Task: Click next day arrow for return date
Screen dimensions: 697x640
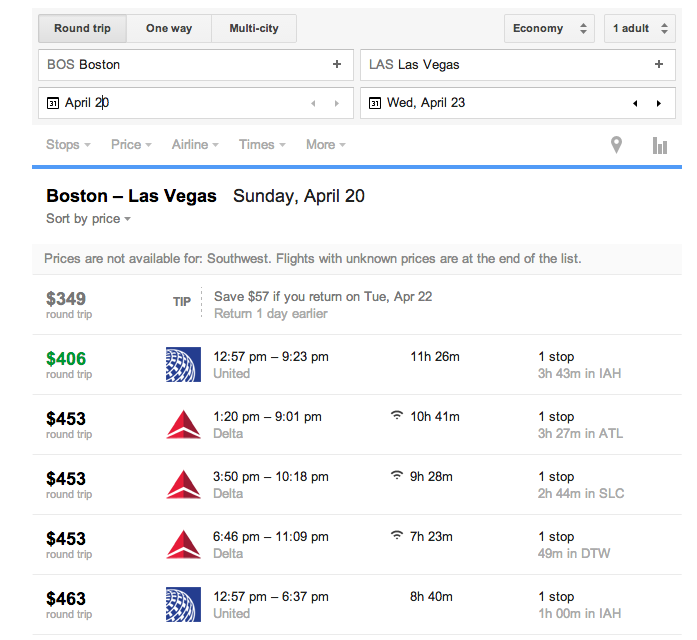Action: [x=658, y=103]
